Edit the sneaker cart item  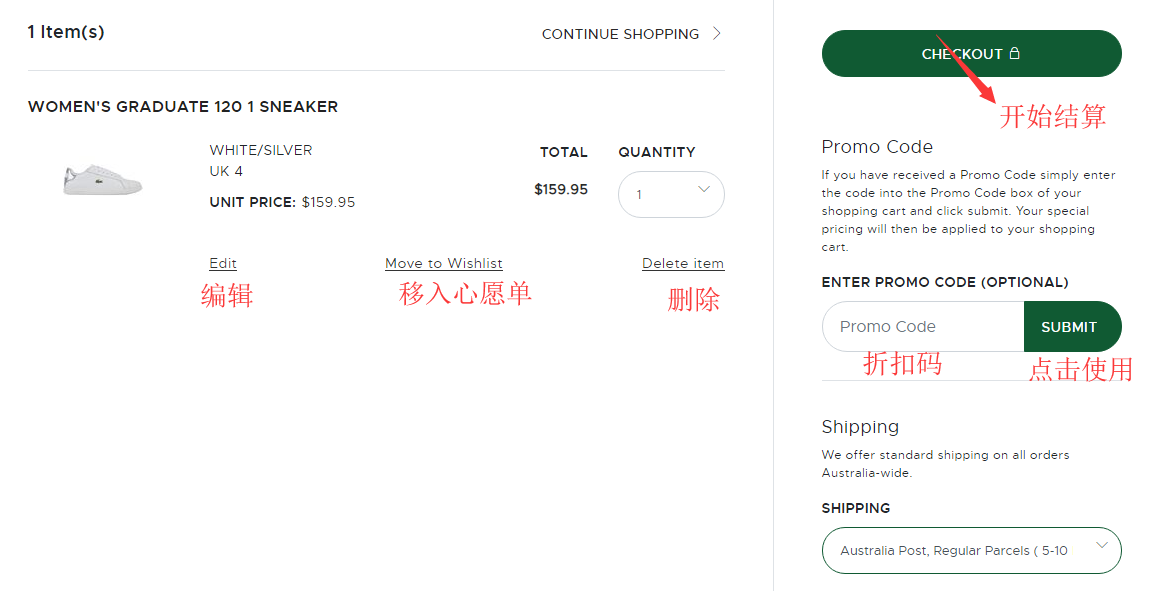[223, 264]
